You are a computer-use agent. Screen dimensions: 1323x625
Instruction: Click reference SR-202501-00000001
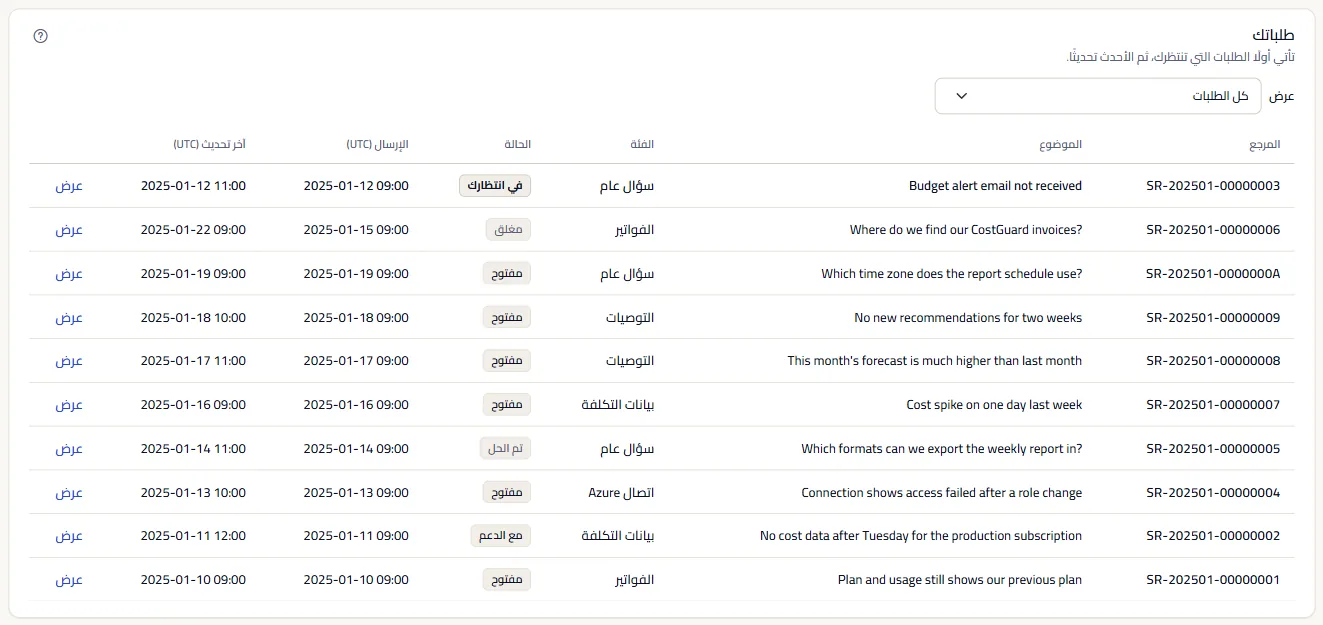click(x=1213, y=580)
